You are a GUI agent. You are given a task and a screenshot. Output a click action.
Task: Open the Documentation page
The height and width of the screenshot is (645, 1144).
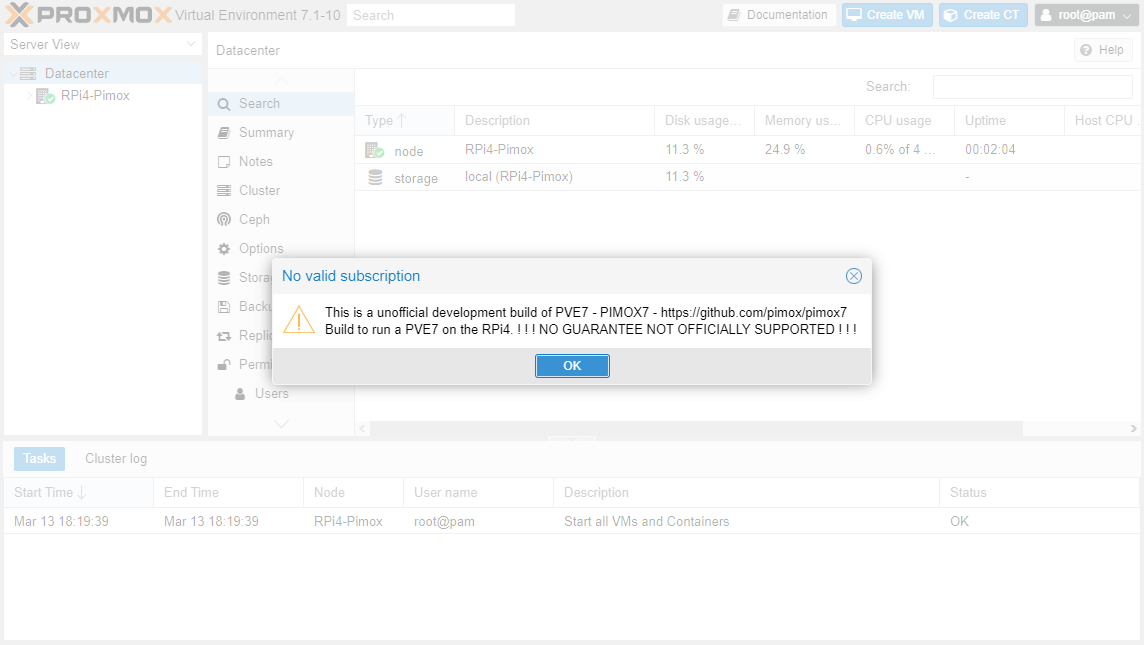(778, 15)
